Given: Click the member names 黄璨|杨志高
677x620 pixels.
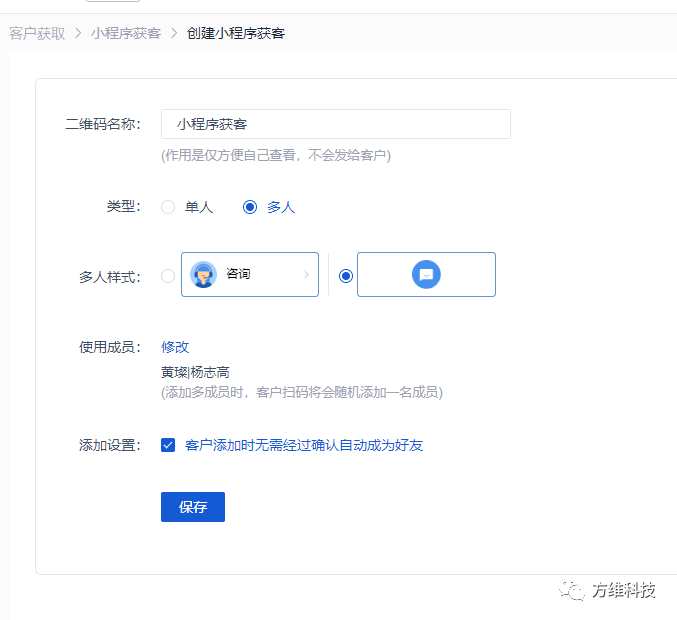Looking at the screenshot, I should [x=195, y=372].
